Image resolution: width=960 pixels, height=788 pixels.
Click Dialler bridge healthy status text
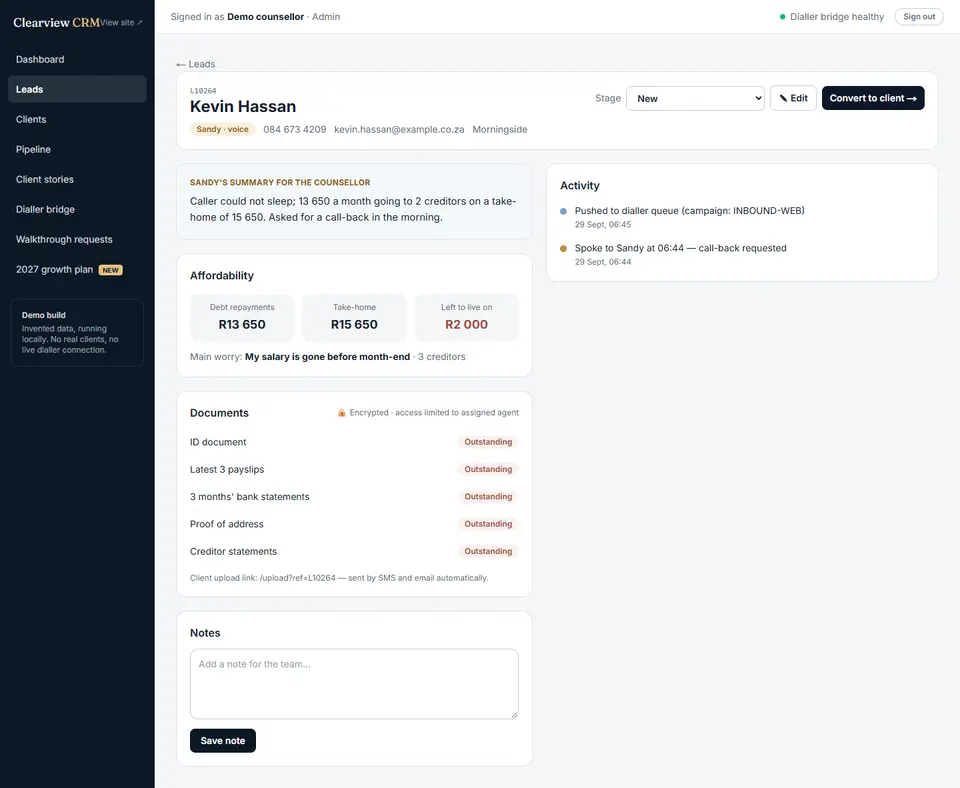(x=836, y=17)
